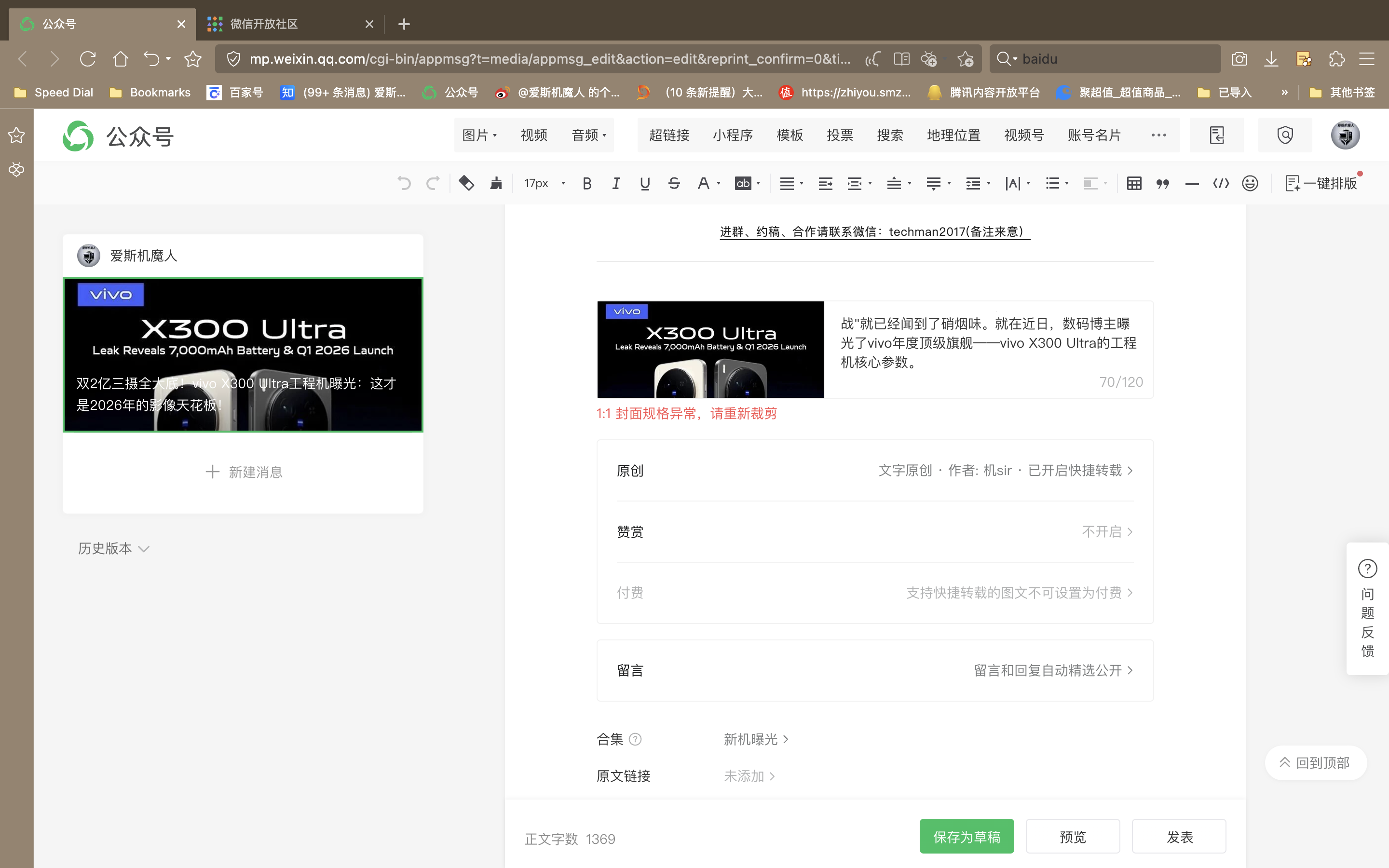Enable the ab text highlight
1389x868 pixels.
(743, 183)
